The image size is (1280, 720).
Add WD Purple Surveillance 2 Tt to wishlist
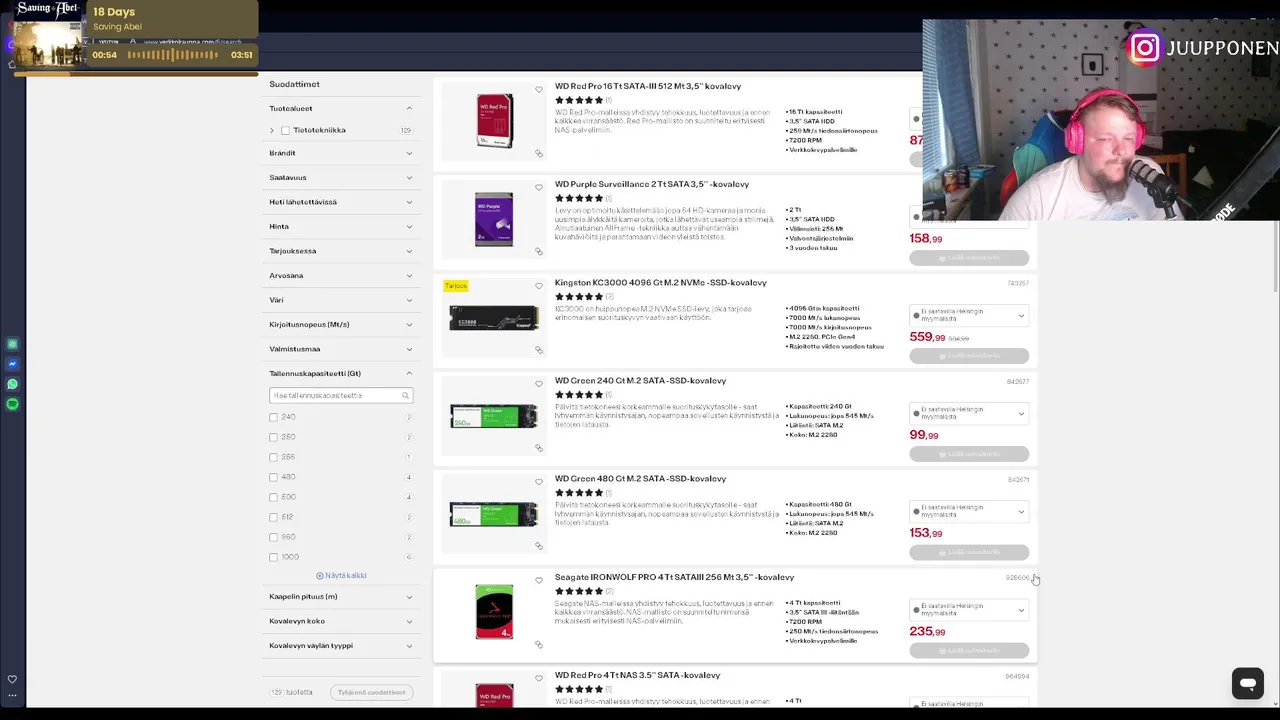pos(539,187)
